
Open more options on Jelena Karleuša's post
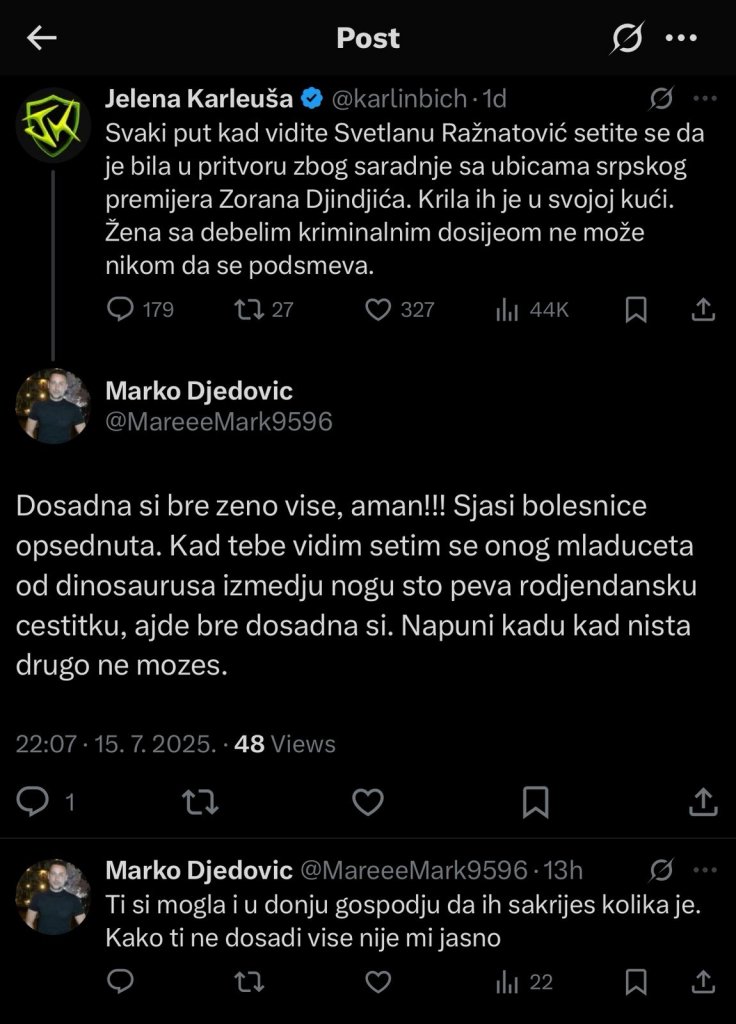[706, 99]
